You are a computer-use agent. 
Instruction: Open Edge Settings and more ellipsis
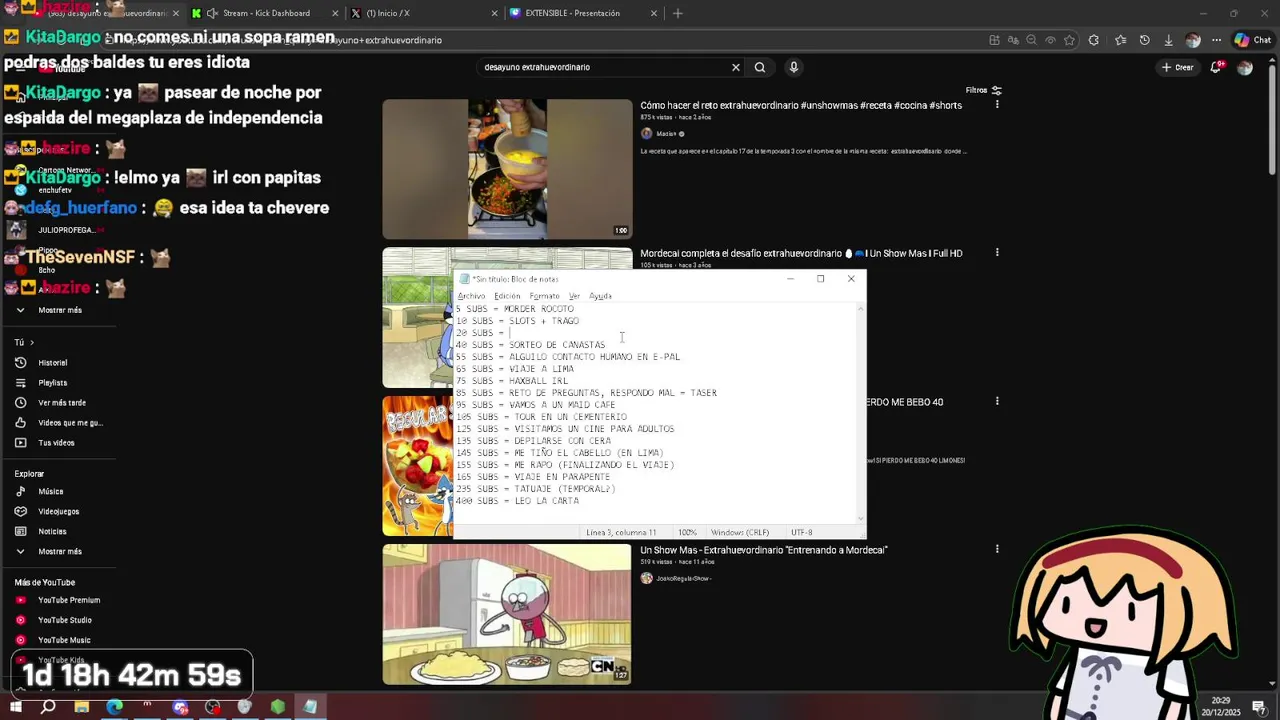(x=1216, y=40)
